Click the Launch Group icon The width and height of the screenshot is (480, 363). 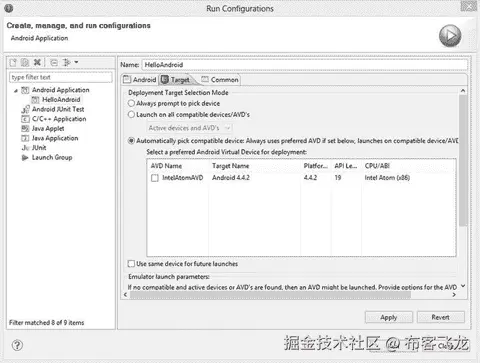(25, 157)
